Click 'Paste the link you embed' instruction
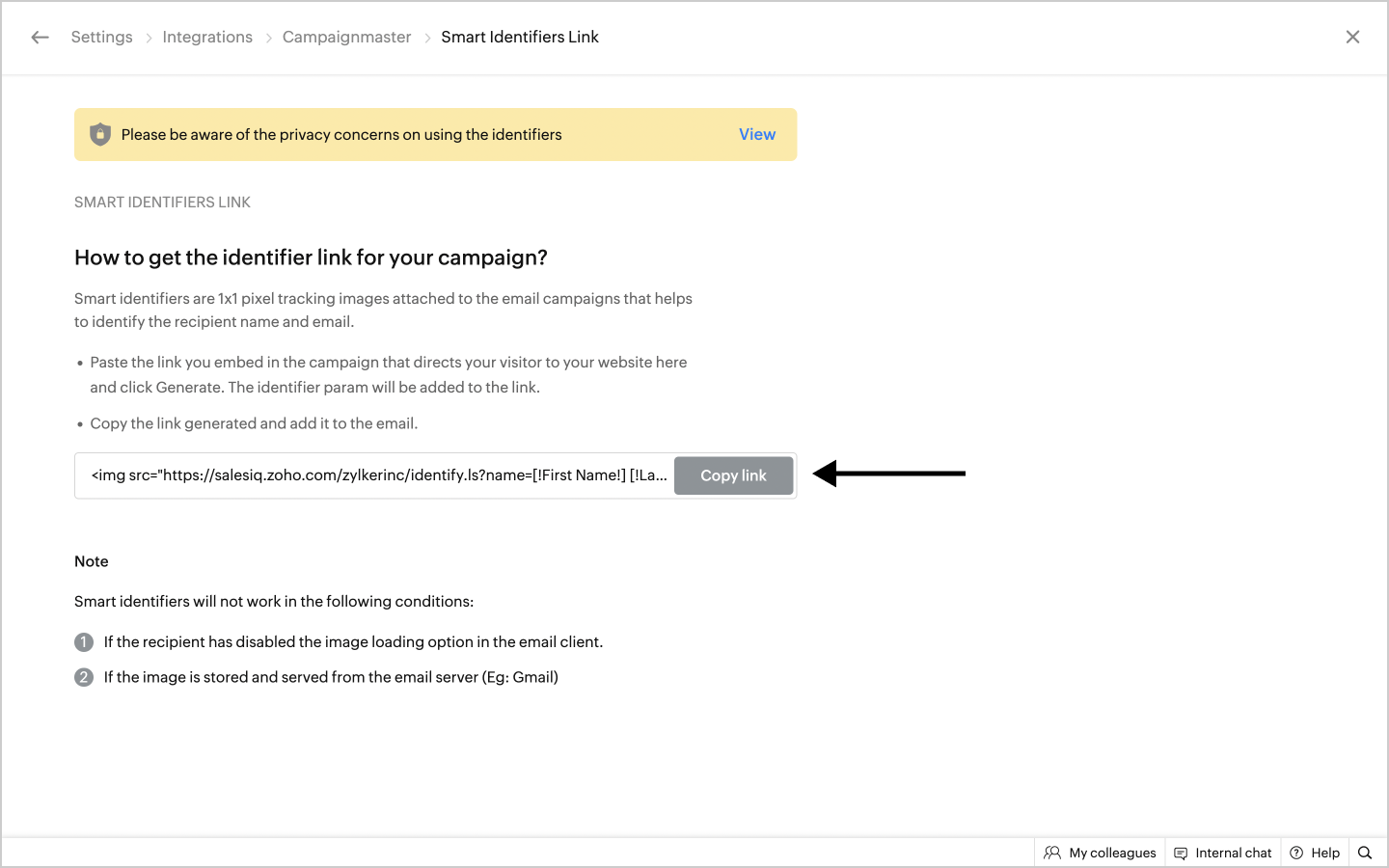This screenshot has width=1389, height=868. click(x=389, y=375)
